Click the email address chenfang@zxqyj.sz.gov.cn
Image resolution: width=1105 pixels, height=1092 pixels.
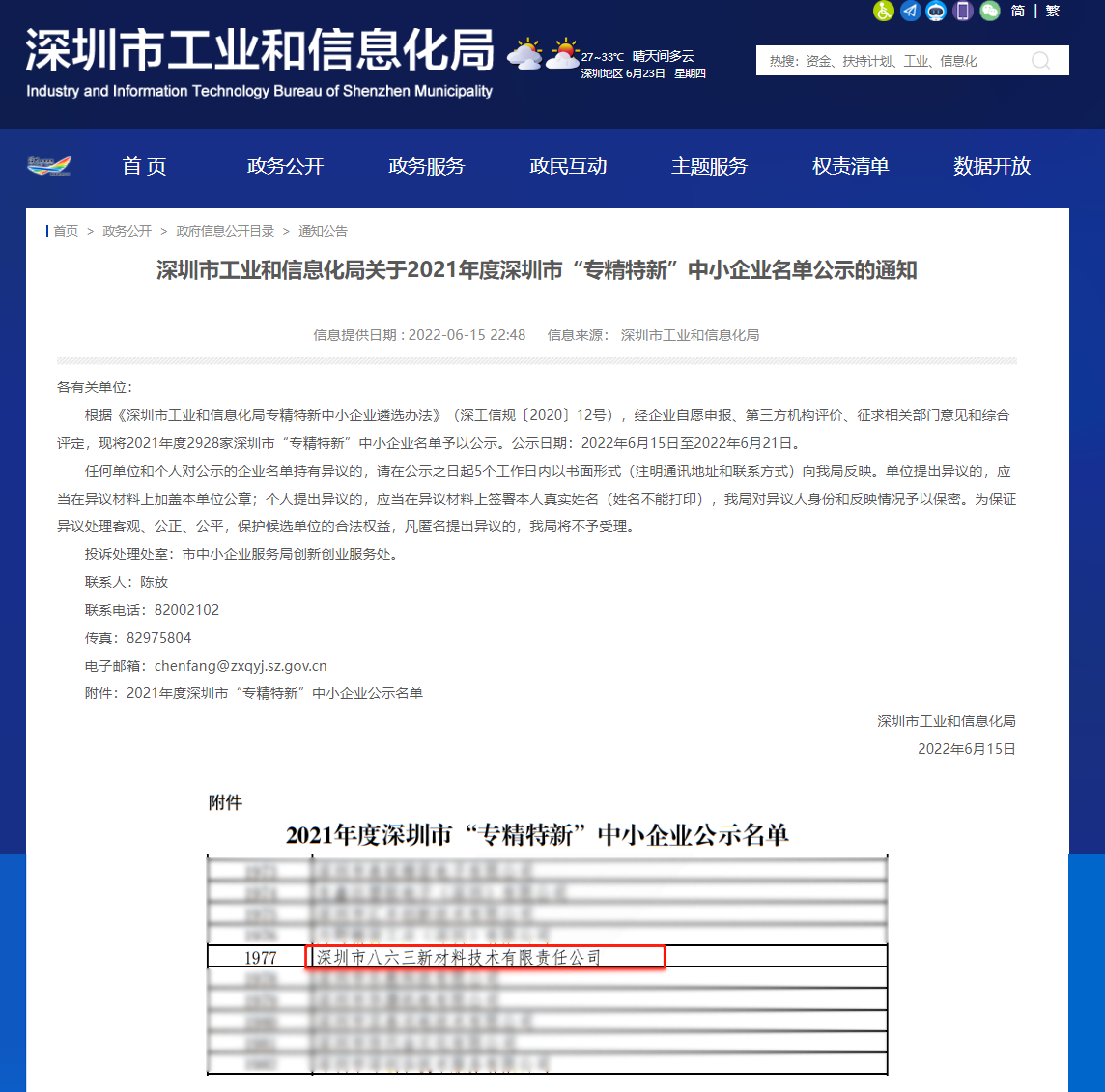point(241,666)
